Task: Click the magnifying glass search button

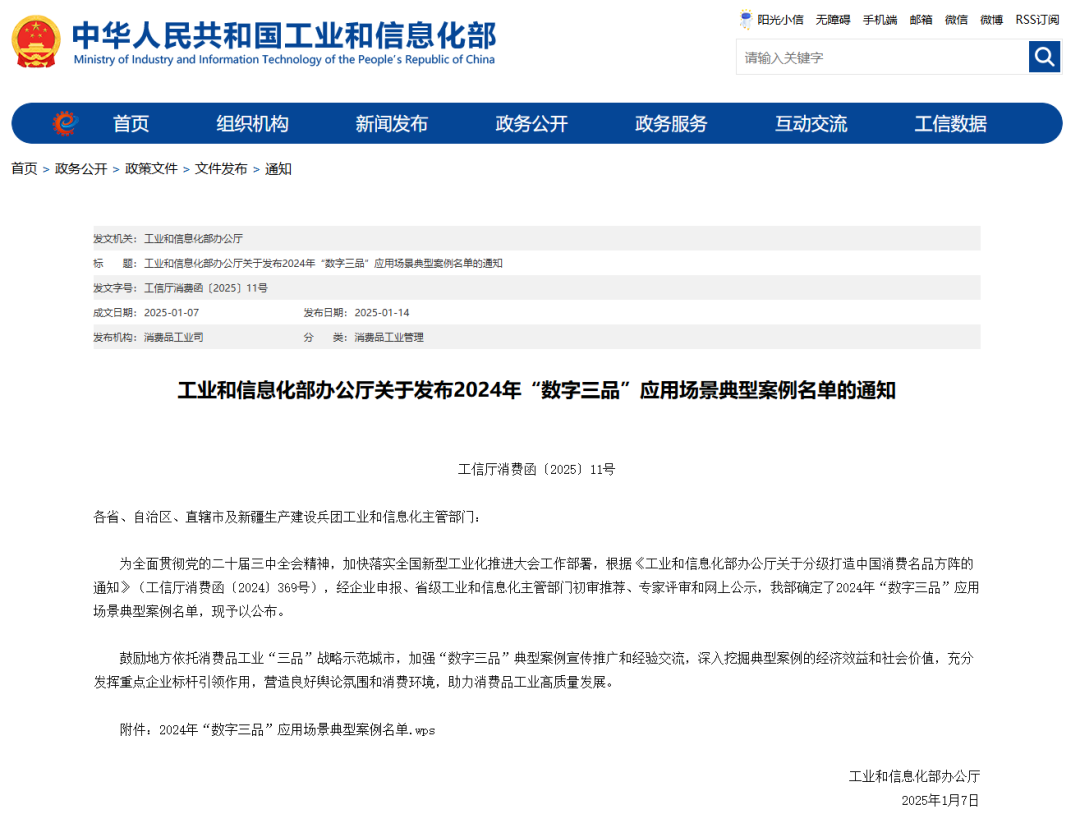Action: (1044, 57)
